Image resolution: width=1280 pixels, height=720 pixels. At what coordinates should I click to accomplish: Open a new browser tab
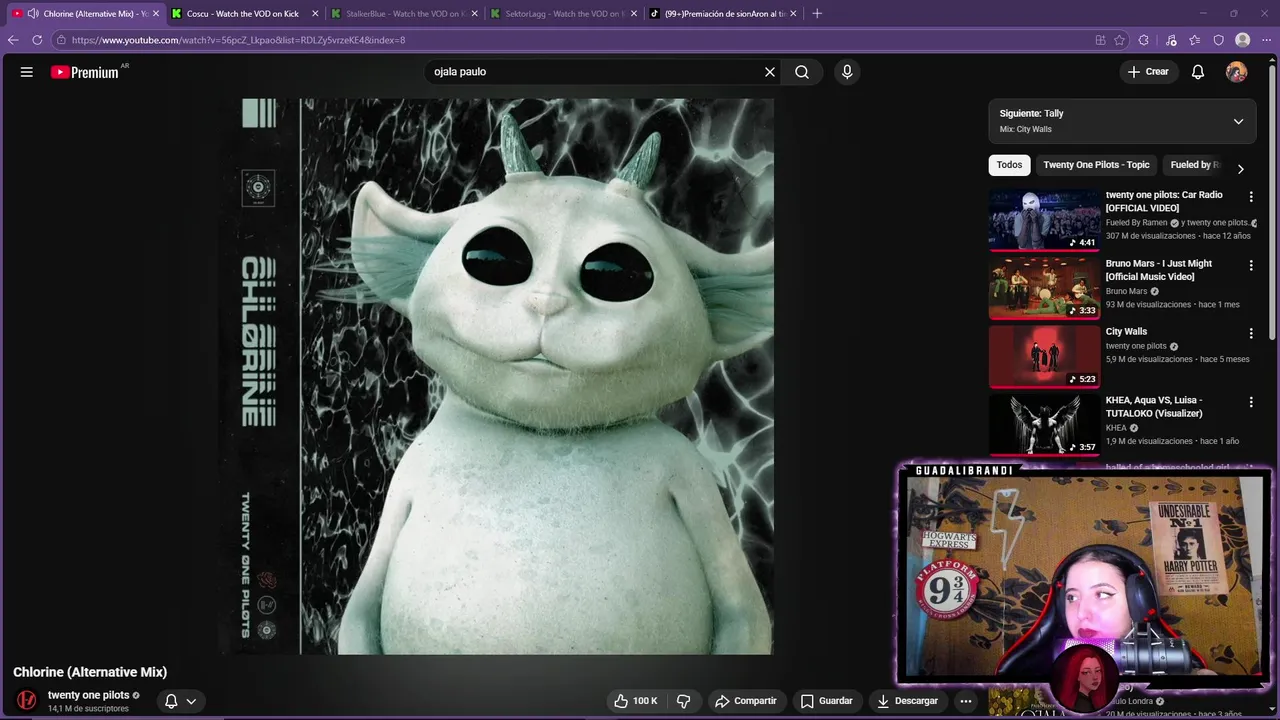[x=817, y=14]
